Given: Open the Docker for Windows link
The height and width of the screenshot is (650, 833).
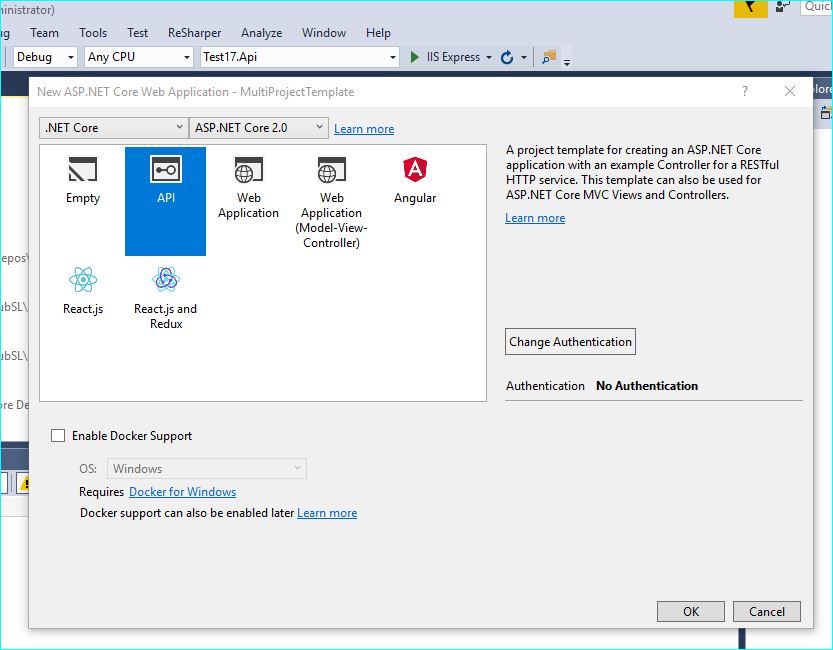Looking at the screenshot, I should coord(182,492).
